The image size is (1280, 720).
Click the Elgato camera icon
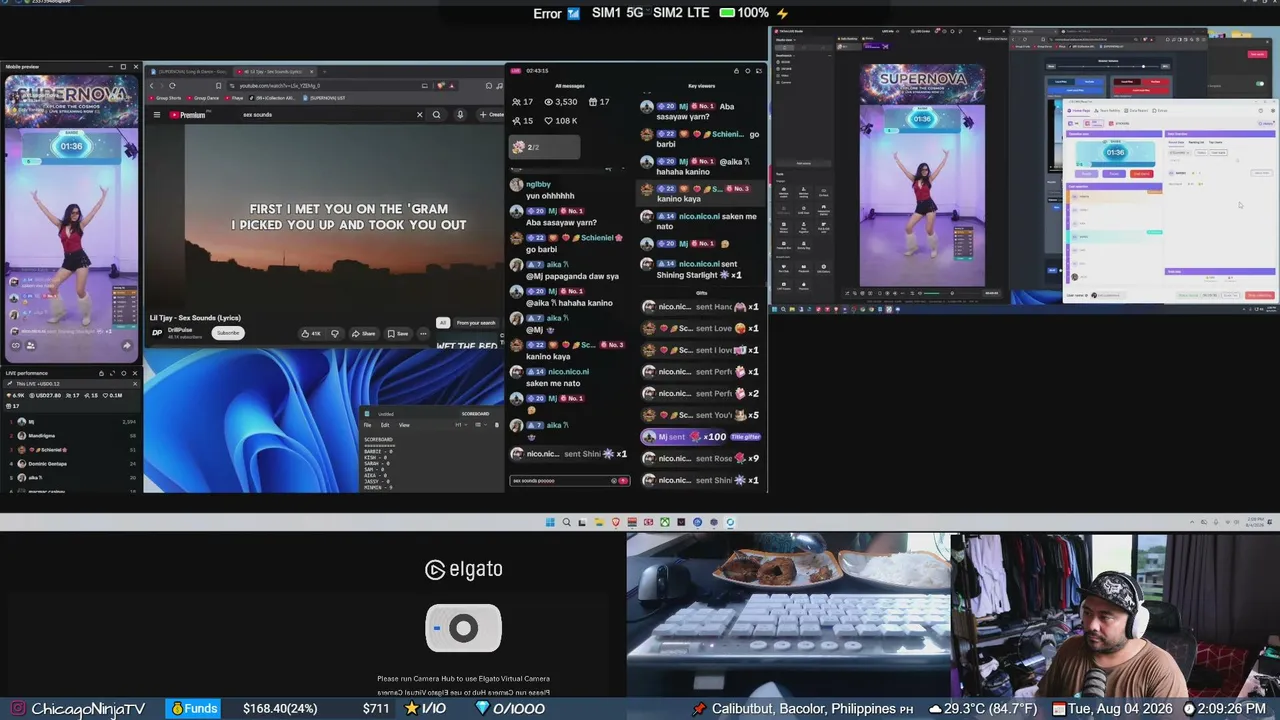tap(463, 628)
